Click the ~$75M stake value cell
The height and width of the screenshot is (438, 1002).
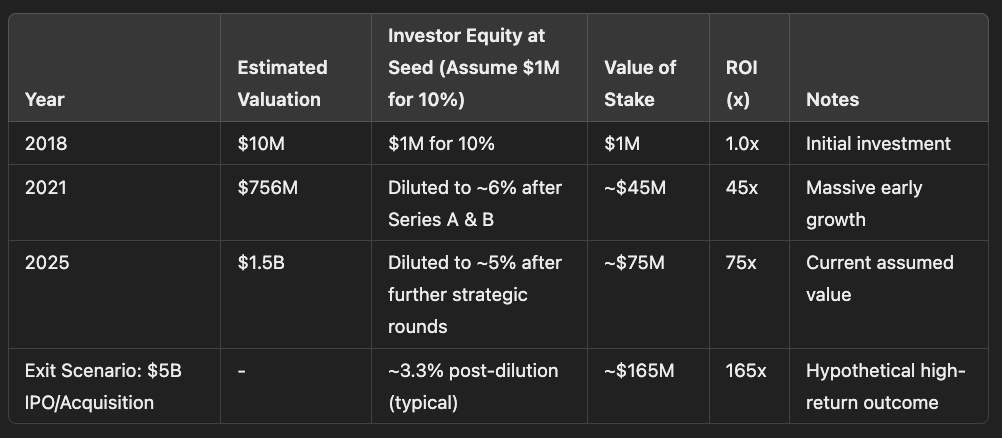click(x=634, y=263)
